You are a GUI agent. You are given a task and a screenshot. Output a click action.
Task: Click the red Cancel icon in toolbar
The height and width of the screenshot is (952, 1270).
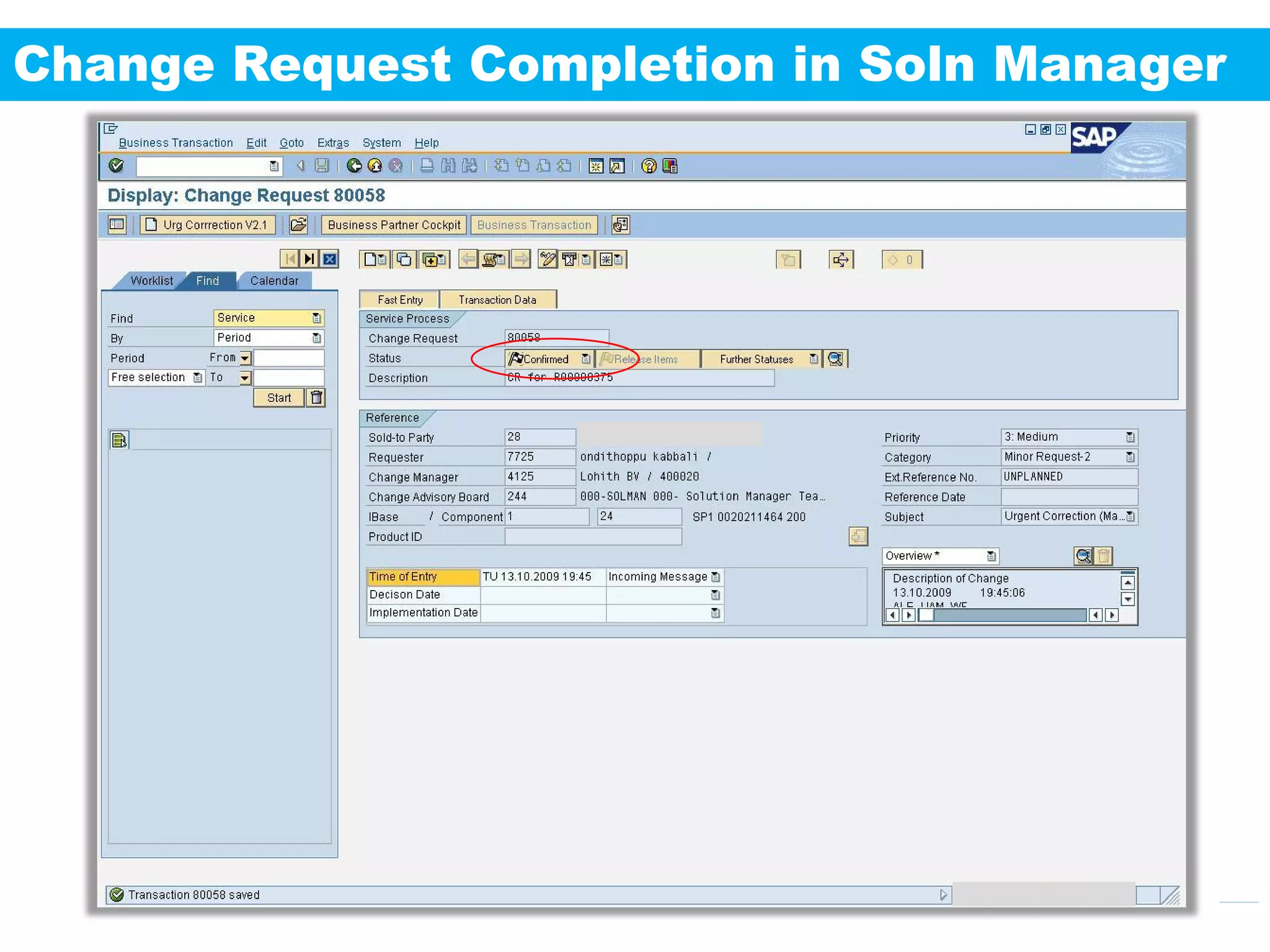(396, 165)
